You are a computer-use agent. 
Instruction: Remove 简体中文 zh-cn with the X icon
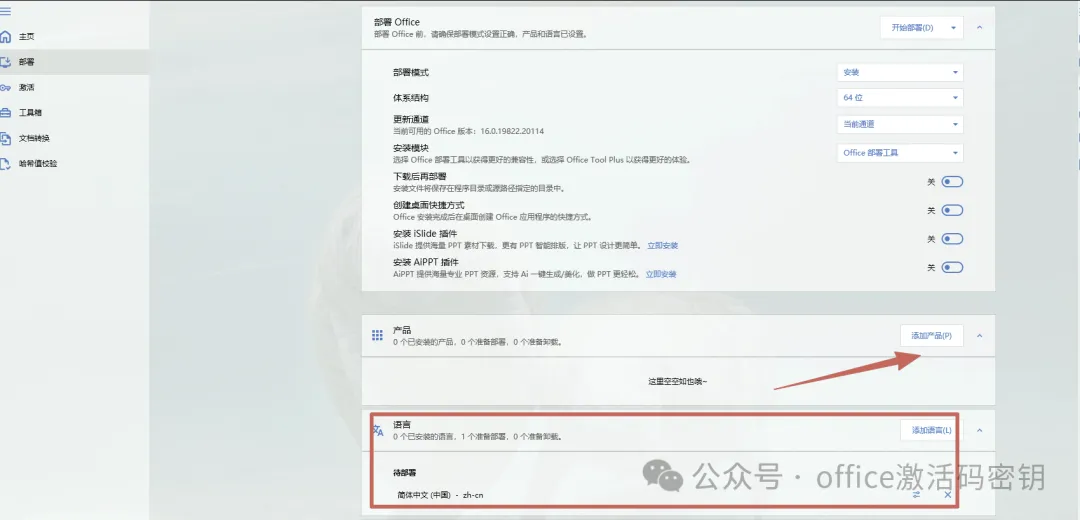[948, 495]
